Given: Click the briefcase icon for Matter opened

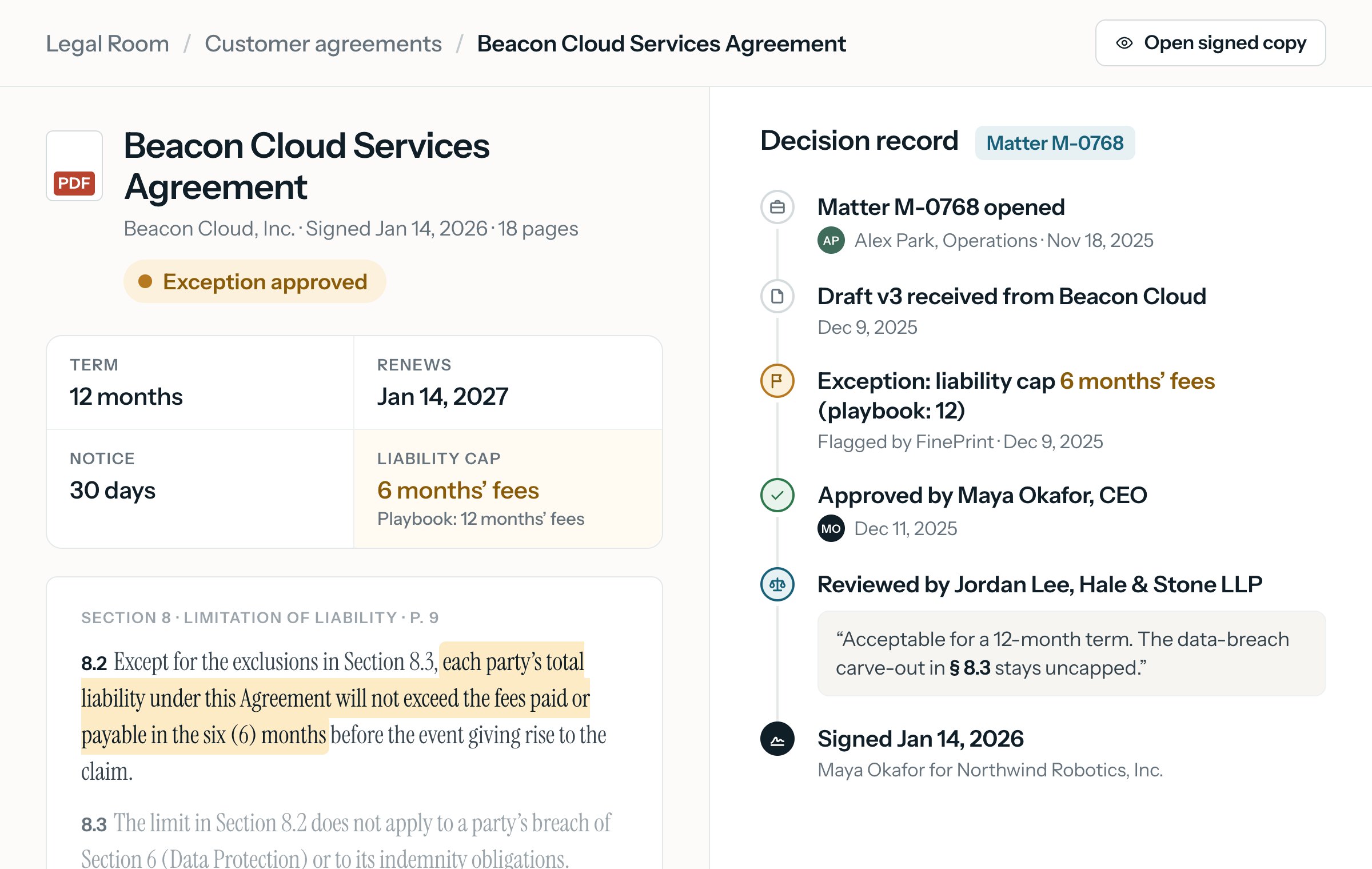Looking at the screenshot, I should (777, 207).
